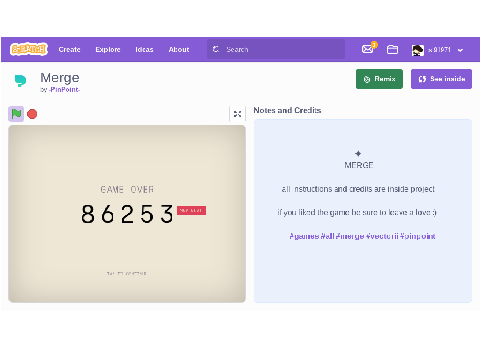Expand the account dropdown arrow
The width and height of the screenshot is (480, 360).
tap(460, 50)
